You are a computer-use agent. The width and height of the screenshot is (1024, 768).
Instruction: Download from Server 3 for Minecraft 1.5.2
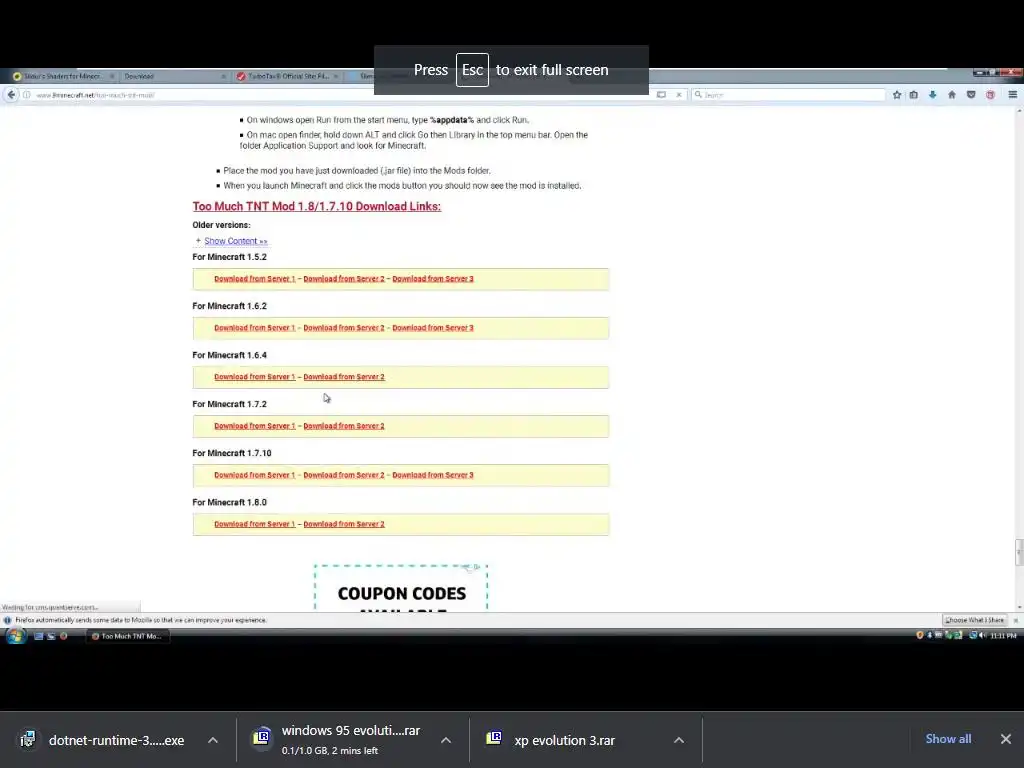tap(433, 279)
